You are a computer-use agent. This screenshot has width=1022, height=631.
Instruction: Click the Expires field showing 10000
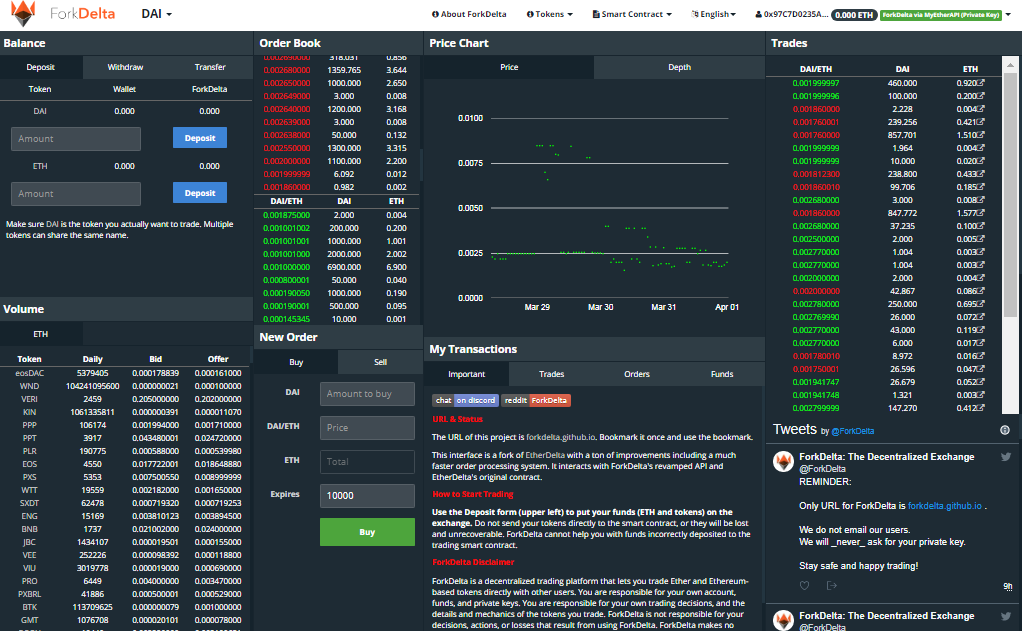click(x=367, y=495)
